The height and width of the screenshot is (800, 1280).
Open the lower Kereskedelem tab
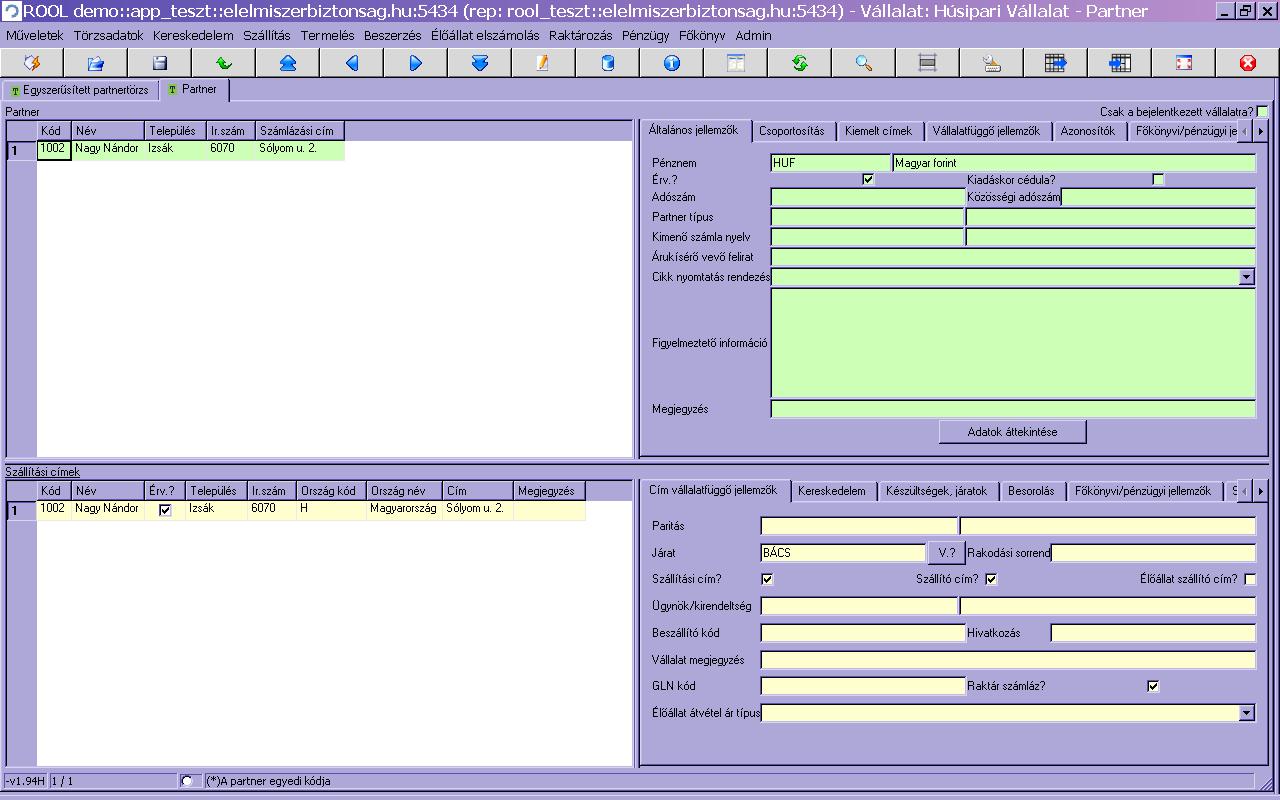point(832,491)
